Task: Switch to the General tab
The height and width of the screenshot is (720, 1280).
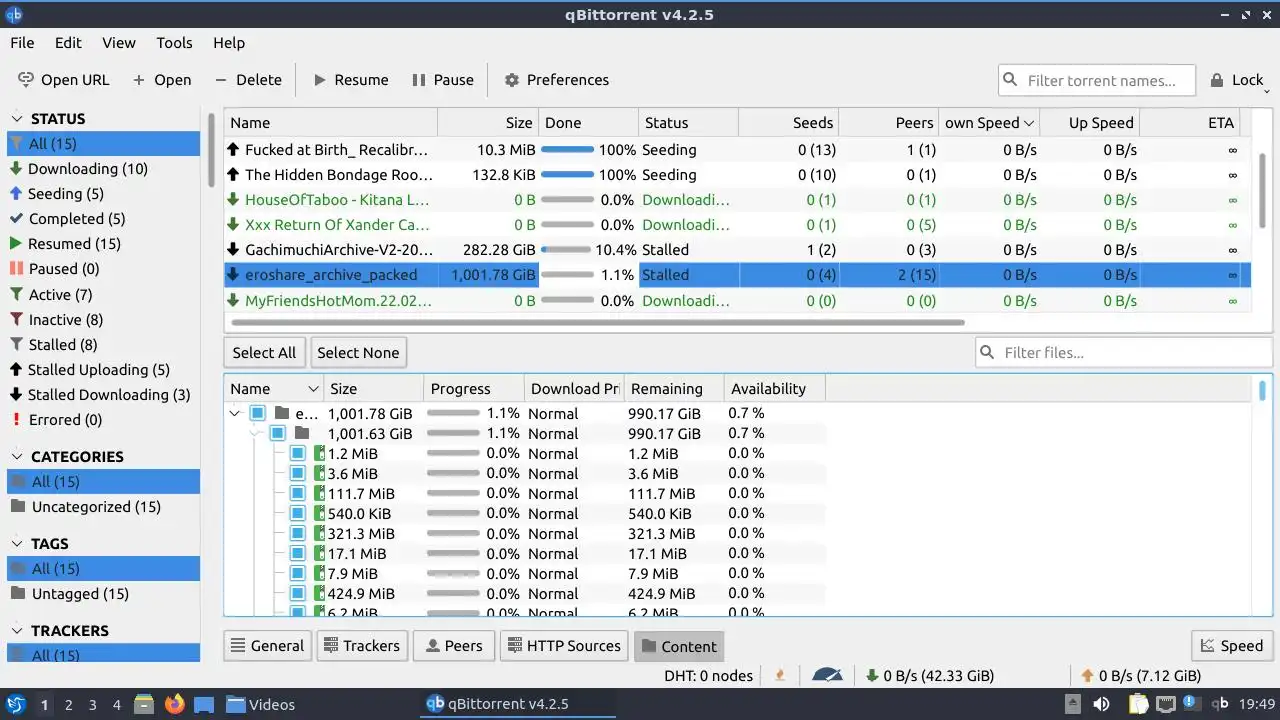Action: (267, 646)
